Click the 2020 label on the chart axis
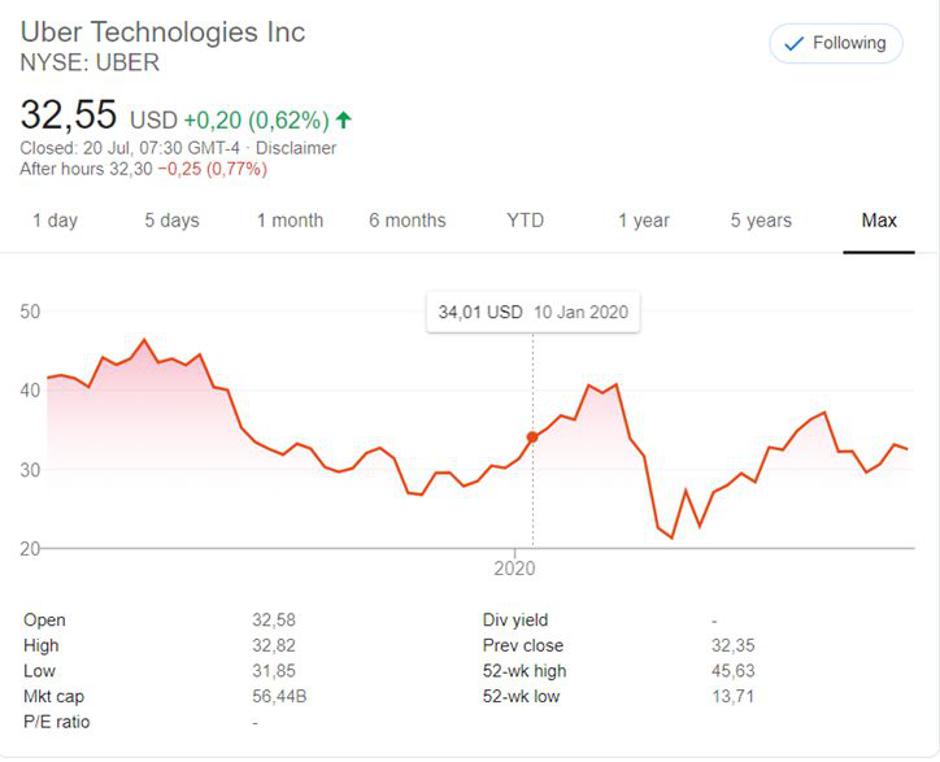 [x=514, y=569]
